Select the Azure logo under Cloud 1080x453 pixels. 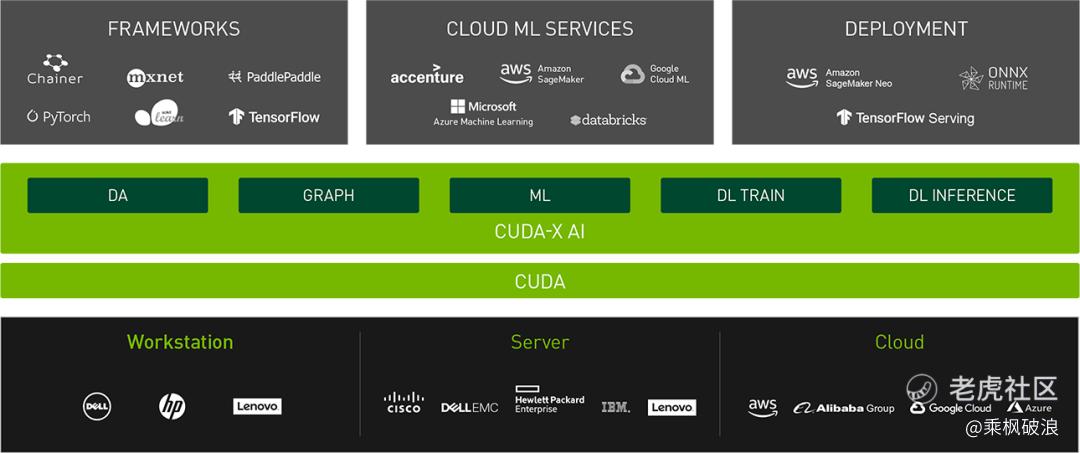1029,408
